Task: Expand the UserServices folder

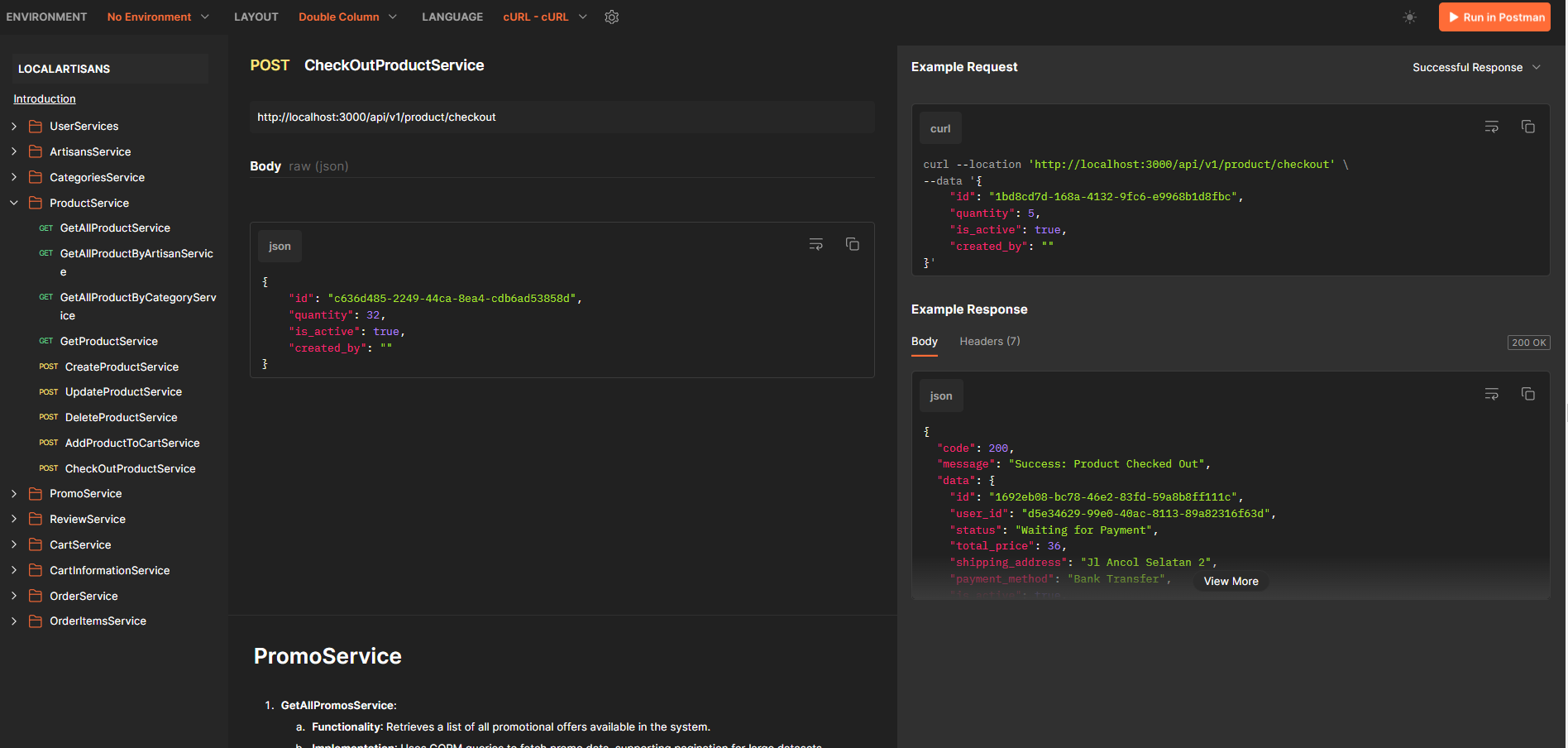Action: 14,126
